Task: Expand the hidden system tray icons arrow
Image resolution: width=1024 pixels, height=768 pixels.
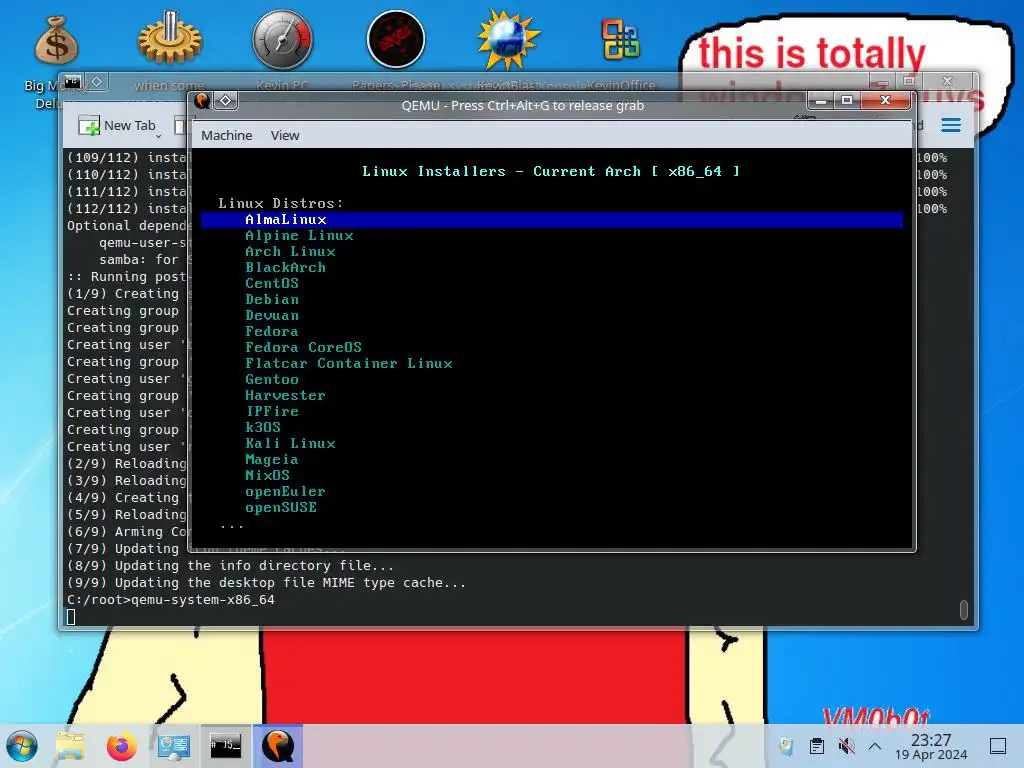Action: click(875, 746)
